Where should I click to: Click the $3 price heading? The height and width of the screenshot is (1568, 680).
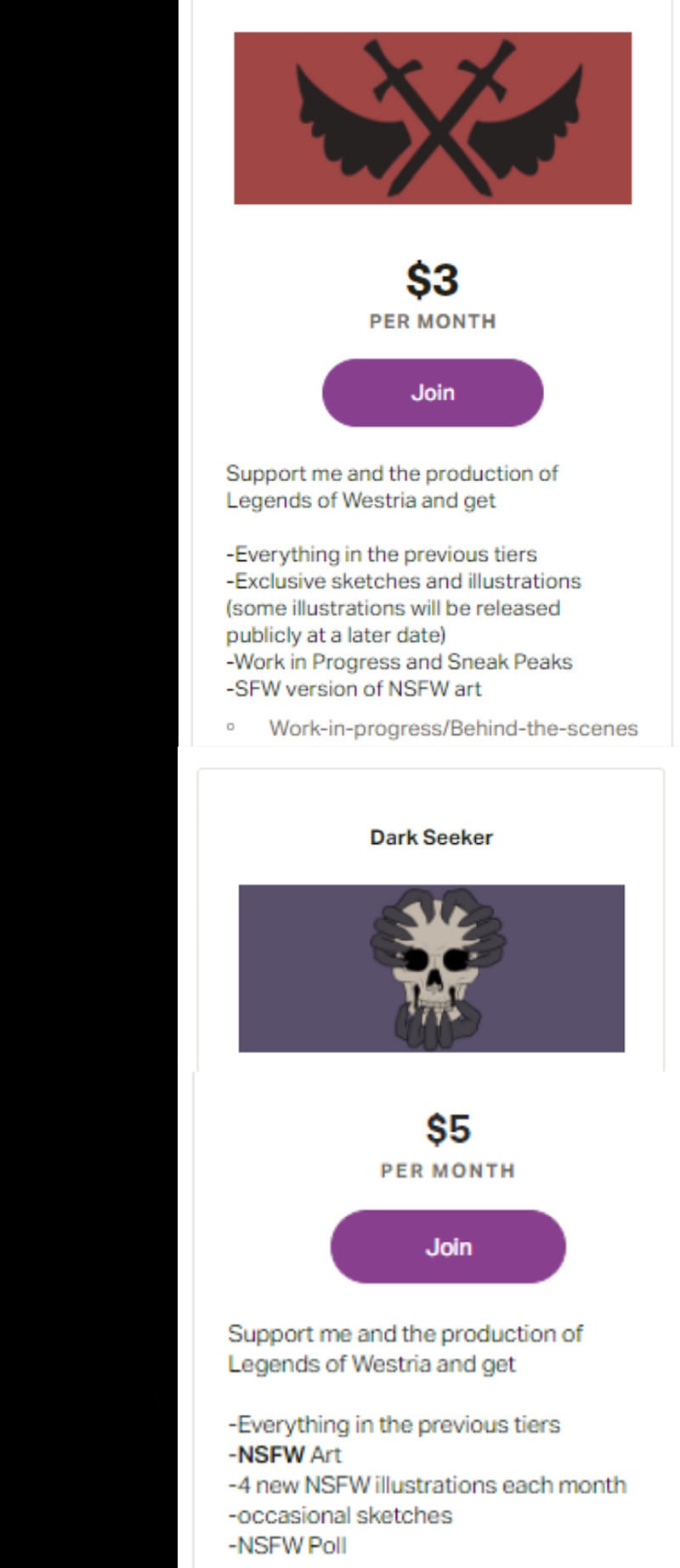click(432, 280)
